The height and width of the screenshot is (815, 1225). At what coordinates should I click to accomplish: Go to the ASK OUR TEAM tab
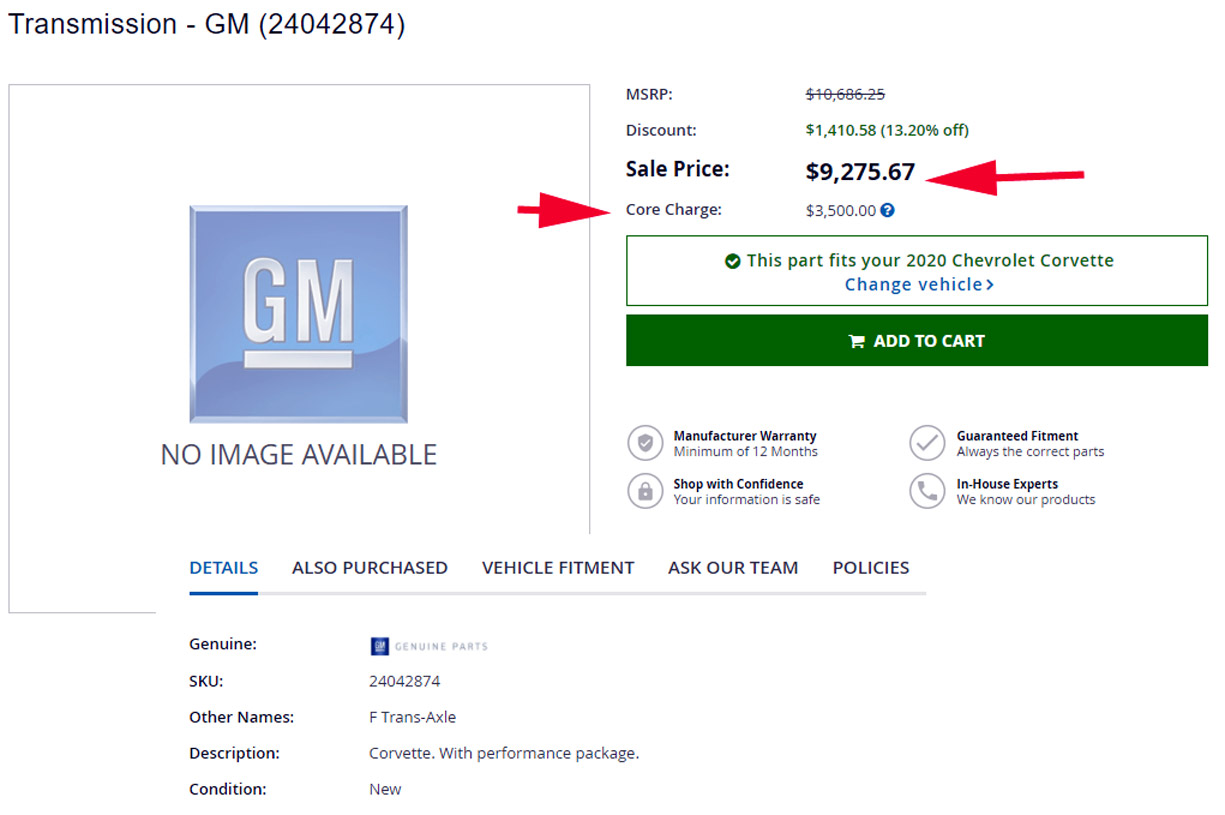coord(733,568)
